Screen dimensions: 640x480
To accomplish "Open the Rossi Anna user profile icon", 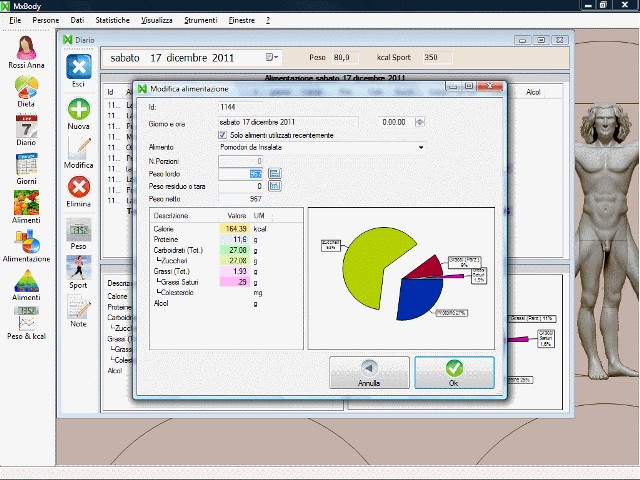I will click(27, 48).
